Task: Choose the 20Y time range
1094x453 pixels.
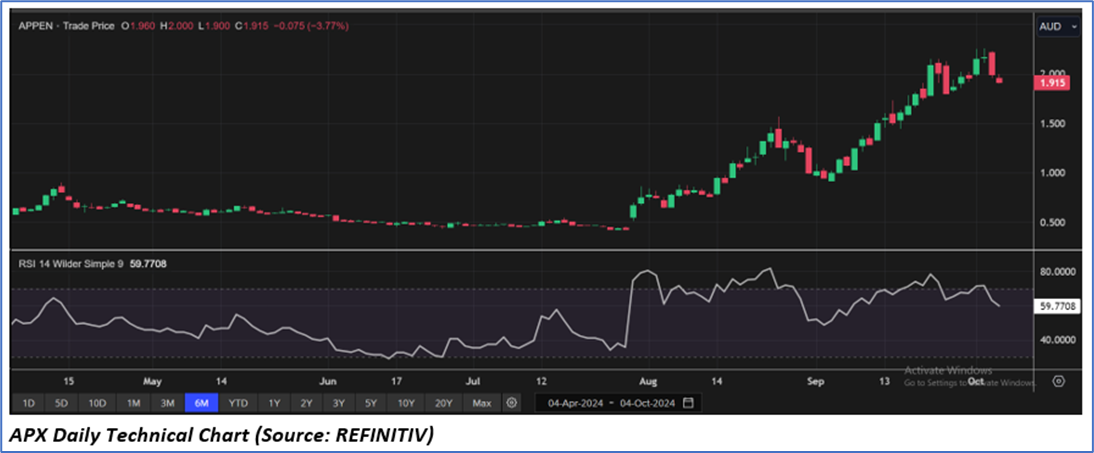Action: [x=444, y=403]
